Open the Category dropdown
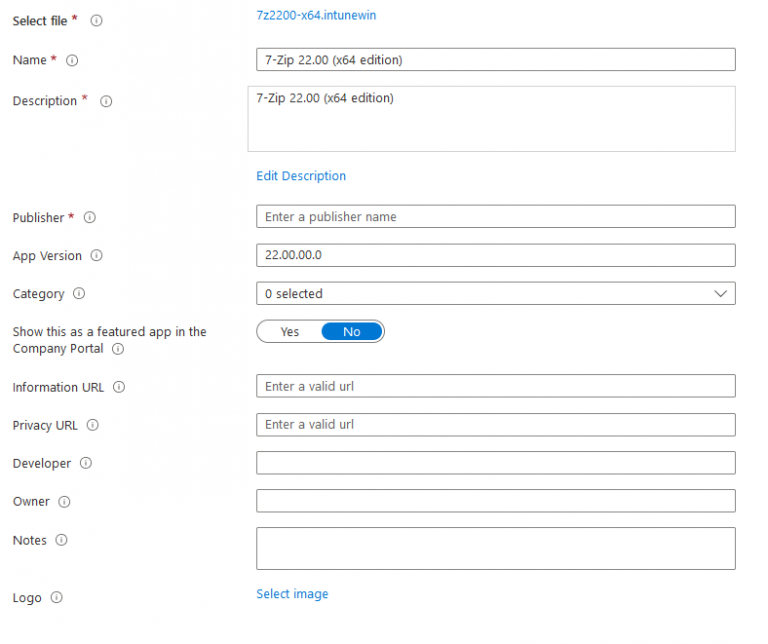Image resolution: width=768 pixels, height=644 pixels. tap(496, 293)
